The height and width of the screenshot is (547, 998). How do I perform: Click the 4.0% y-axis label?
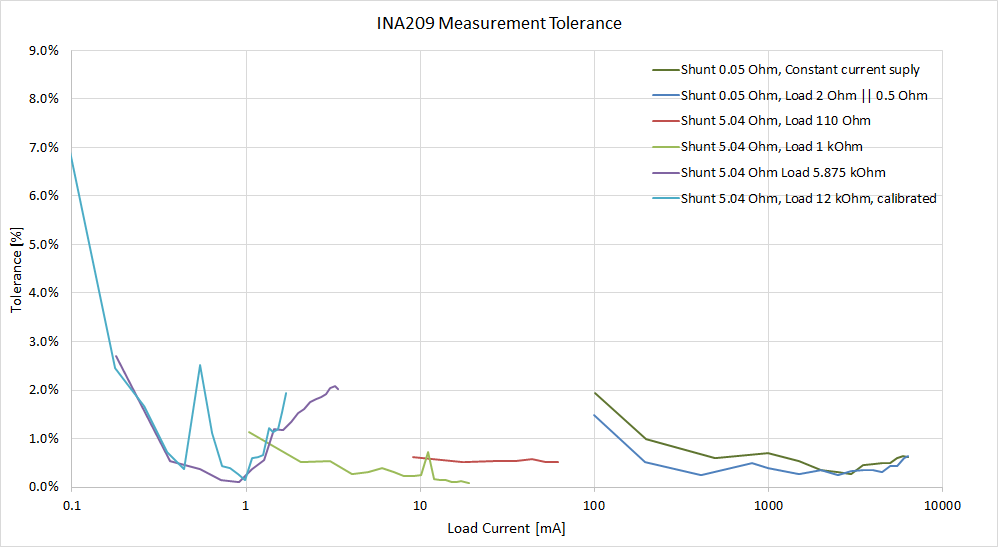coord(43,293)
